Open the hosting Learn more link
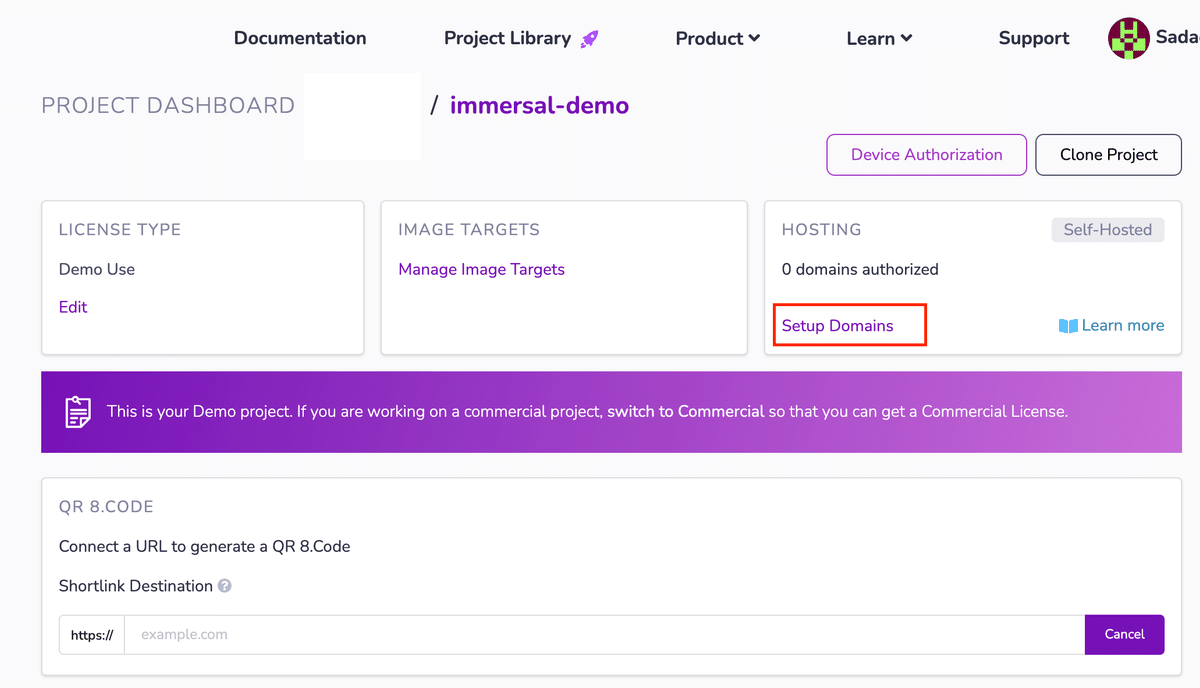This screenshot has width=1200, height=688. click(1122, 326)
